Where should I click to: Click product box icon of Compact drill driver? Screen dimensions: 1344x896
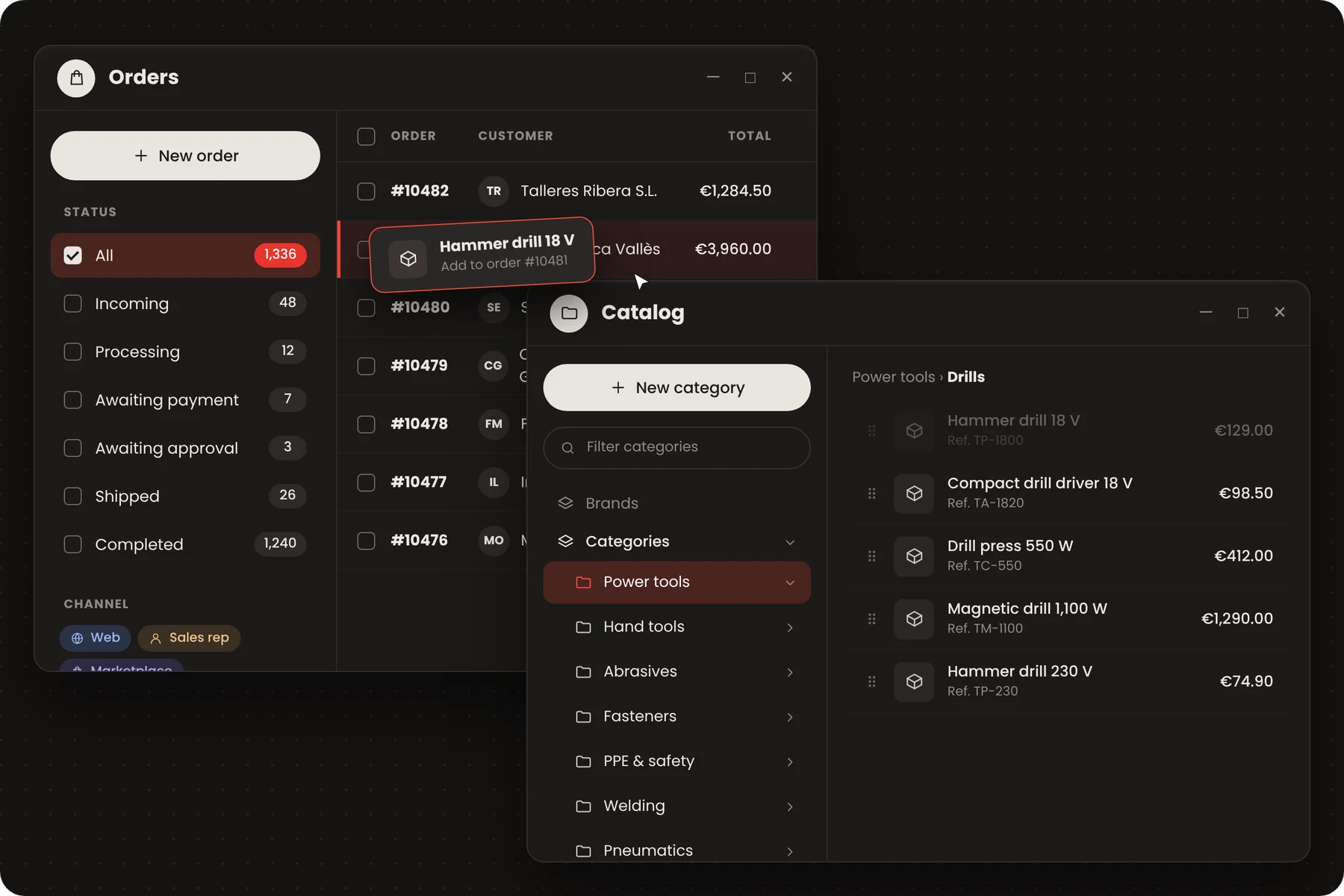click(x=914, y=494)
